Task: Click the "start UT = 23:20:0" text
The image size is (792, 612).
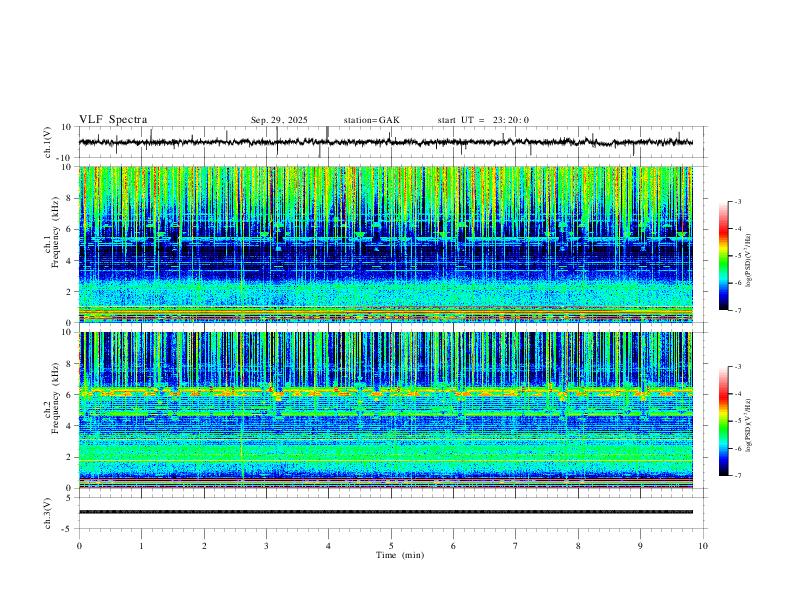Action: tap(483, 120)
